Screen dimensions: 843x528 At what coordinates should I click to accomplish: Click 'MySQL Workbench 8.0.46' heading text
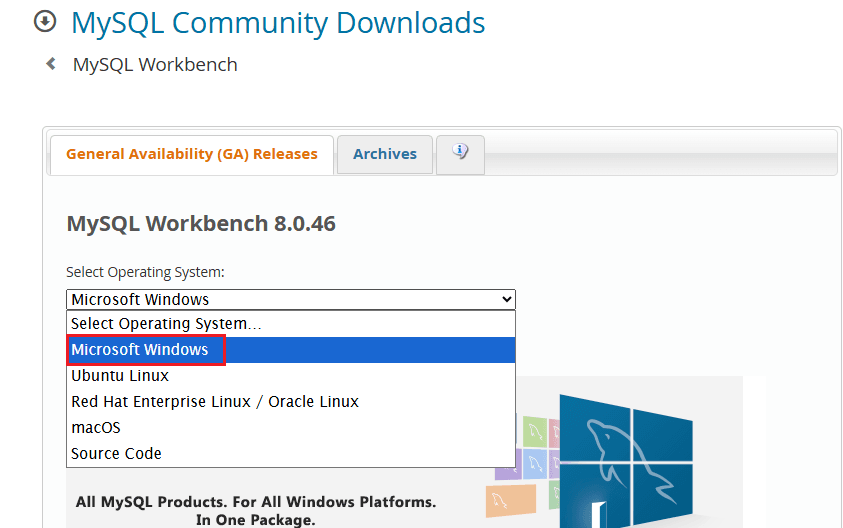click(x=201, y=224)
